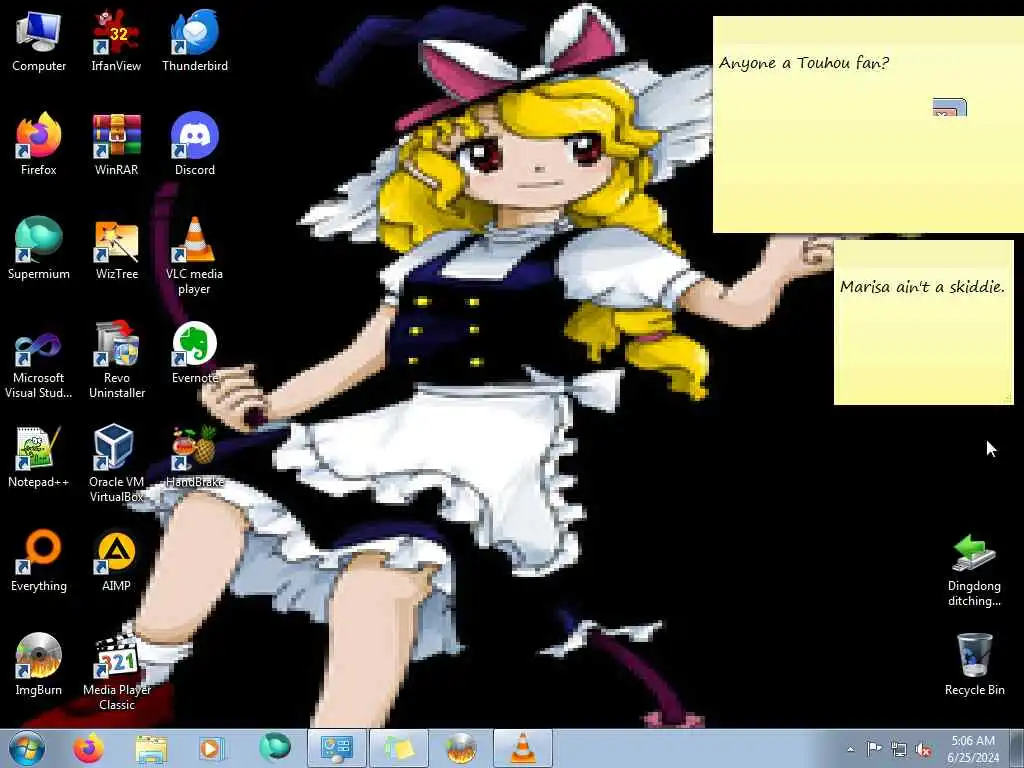Select the ImgBurn desktop shortcut
The width and height of the screenshot is (1024, 768).
click(39, 665)
